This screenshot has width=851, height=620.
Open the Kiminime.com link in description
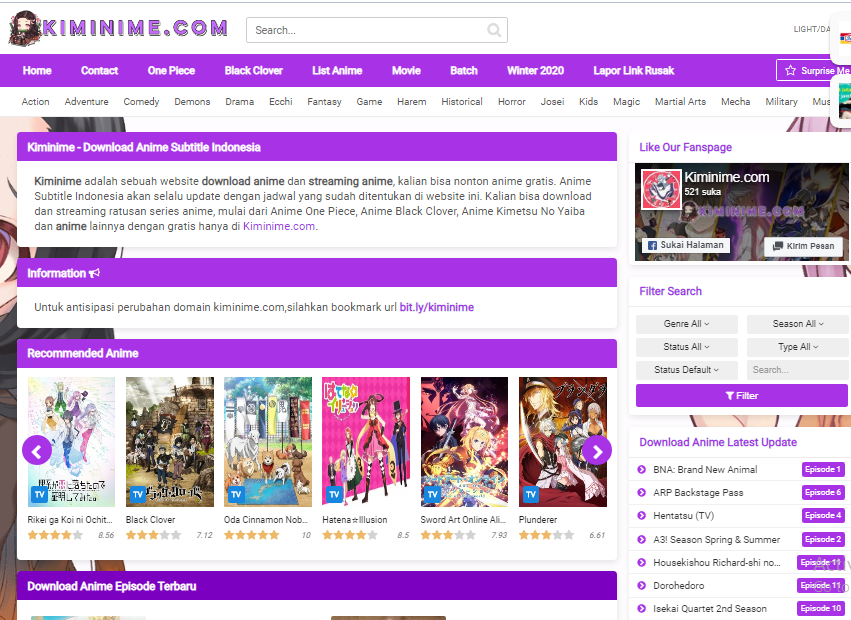click(x=279, y=226)
